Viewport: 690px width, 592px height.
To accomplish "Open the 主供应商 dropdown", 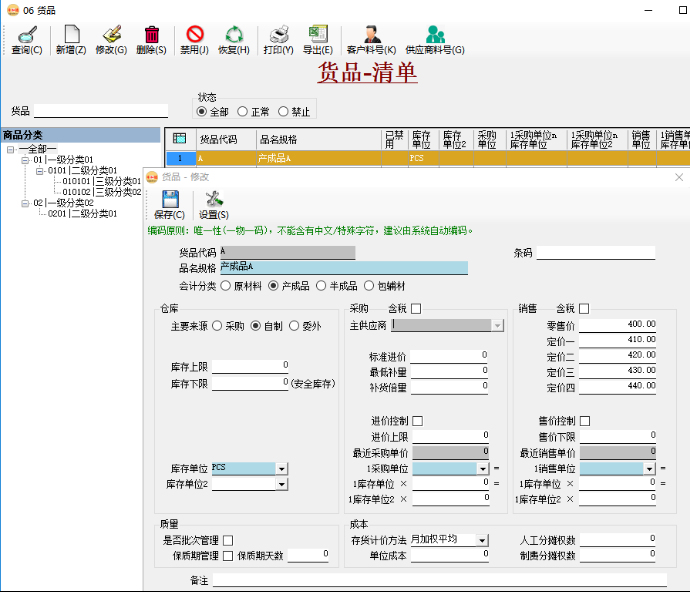I will pyautogui.click(x=497, y=325).
